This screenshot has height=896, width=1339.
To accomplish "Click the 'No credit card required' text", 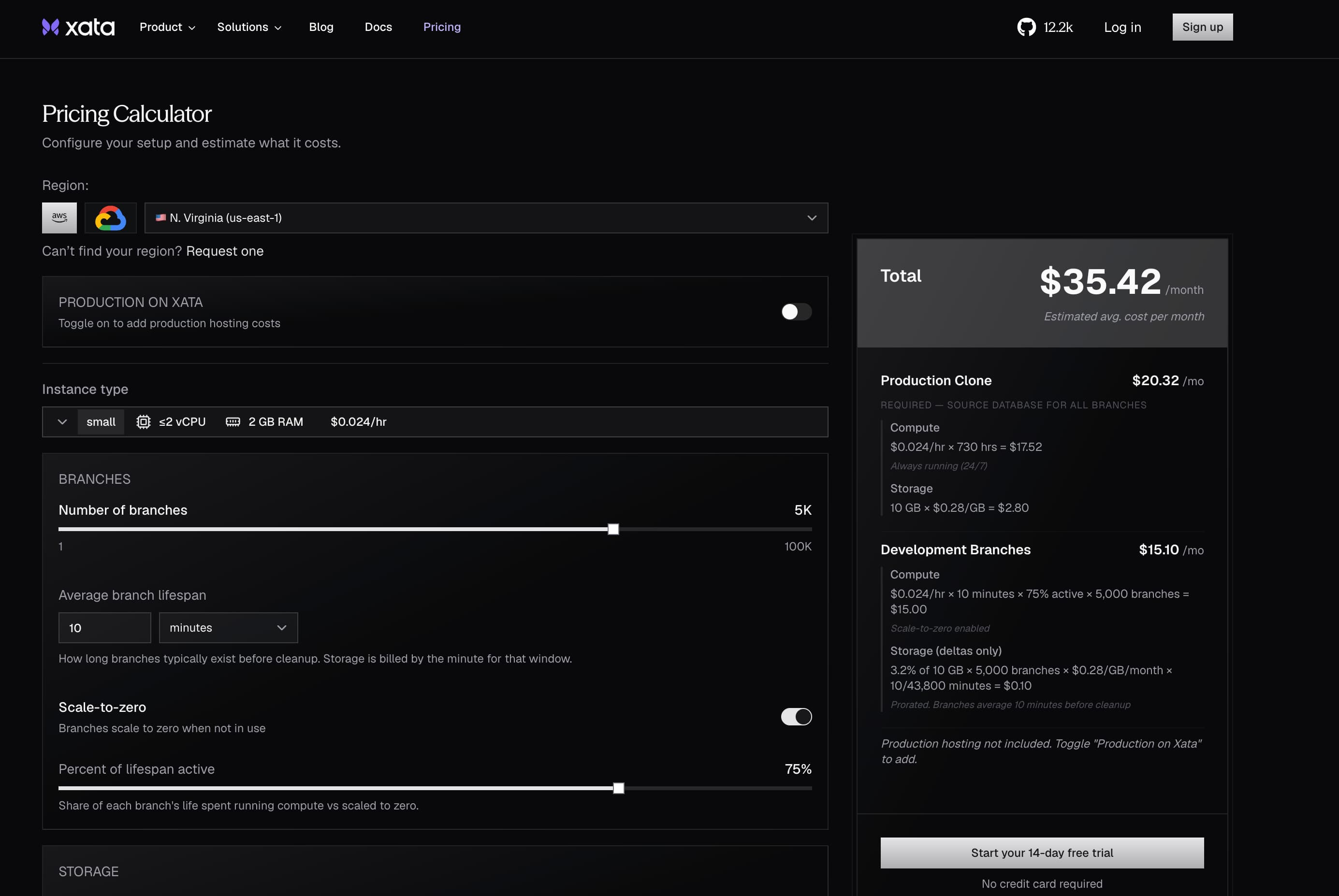I will click(1042, 883).
